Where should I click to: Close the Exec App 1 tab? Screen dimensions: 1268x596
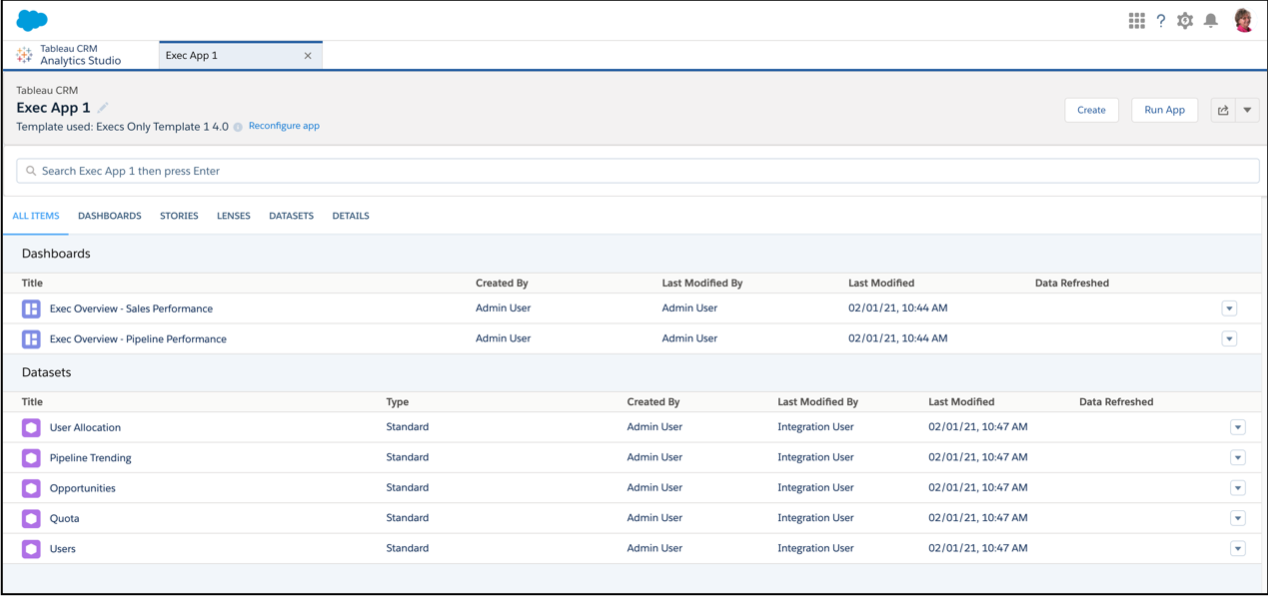(308, 56)
